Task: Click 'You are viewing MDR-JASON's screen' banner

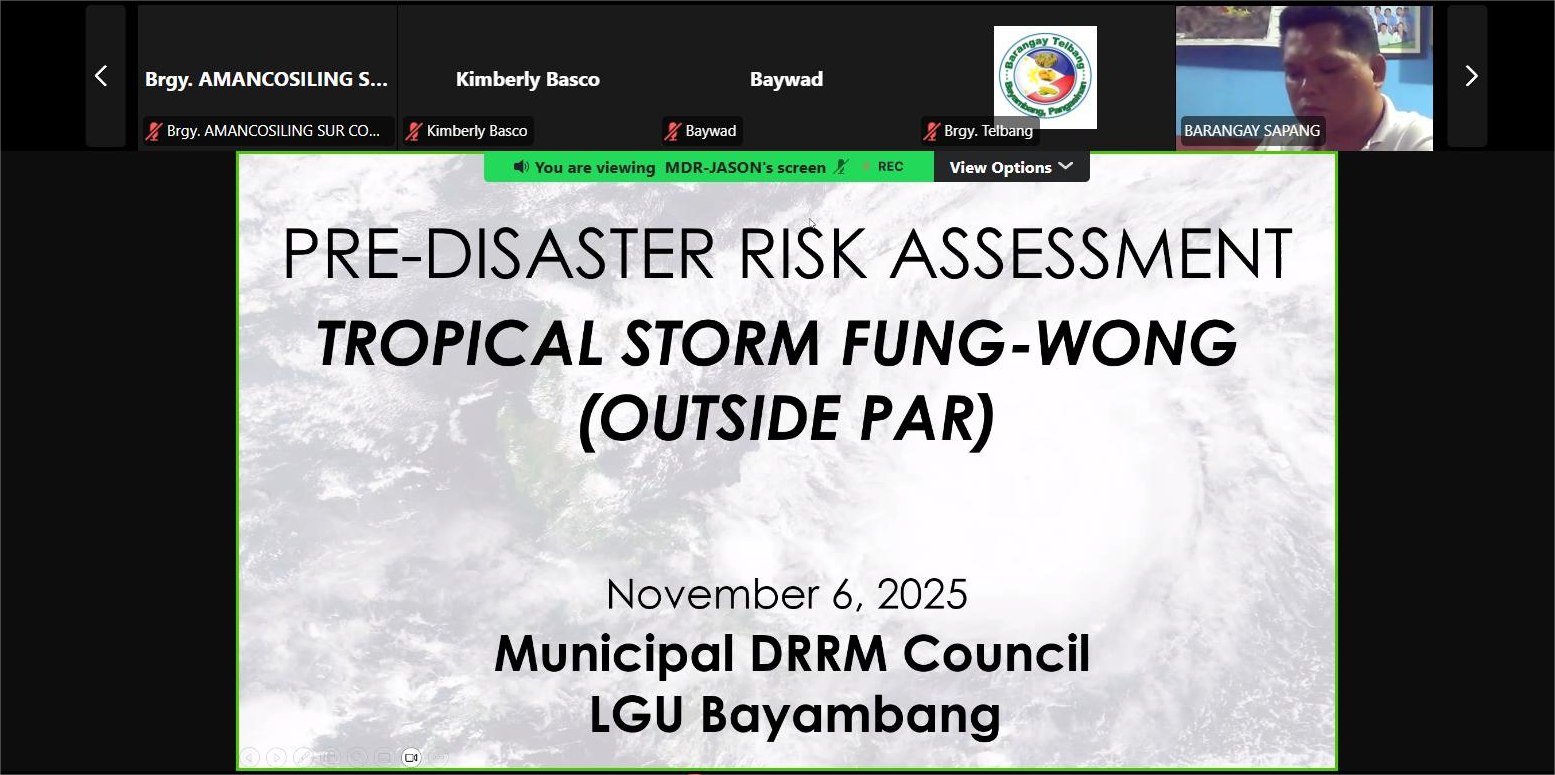Action: pos(680,167)
